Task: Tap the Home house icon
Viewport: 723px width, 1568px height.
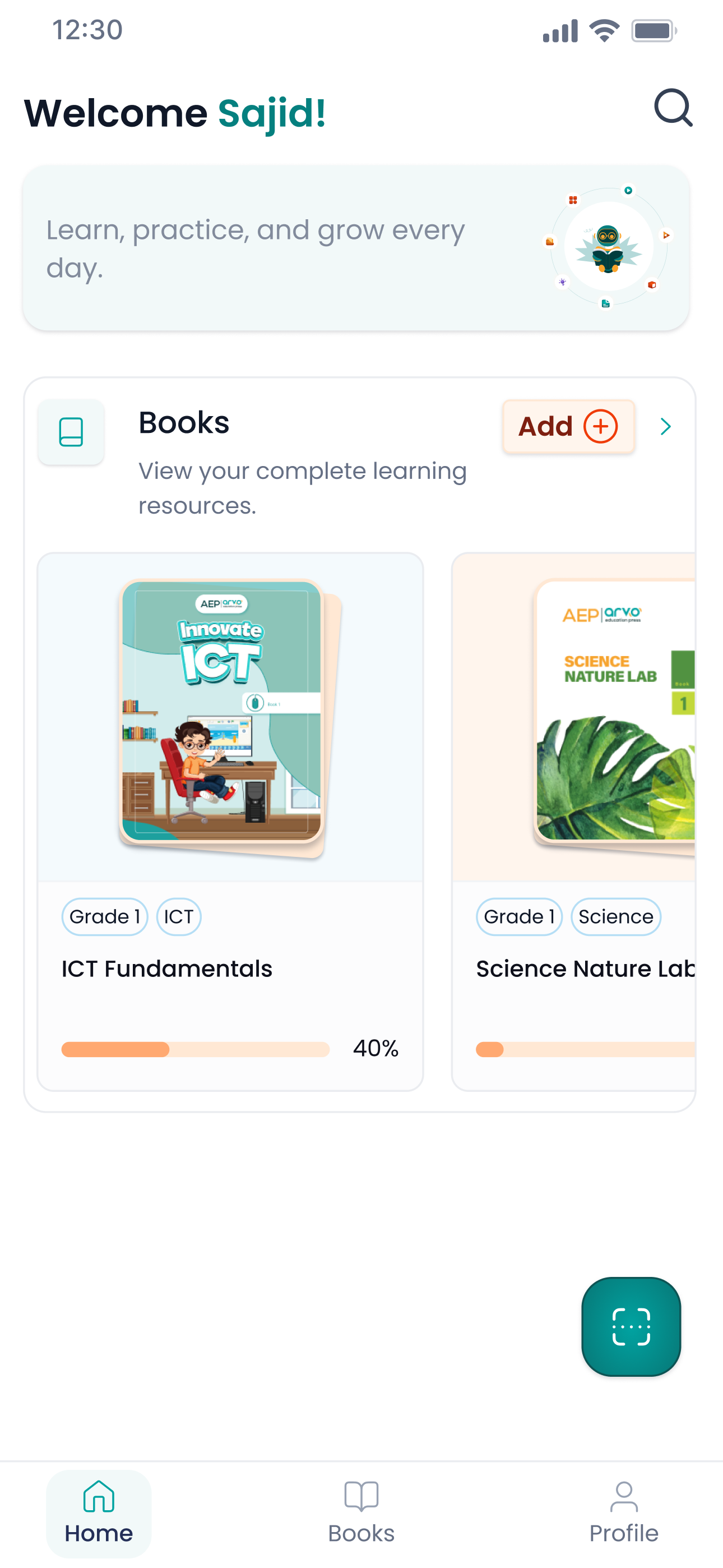Action: click(99, 1496)
